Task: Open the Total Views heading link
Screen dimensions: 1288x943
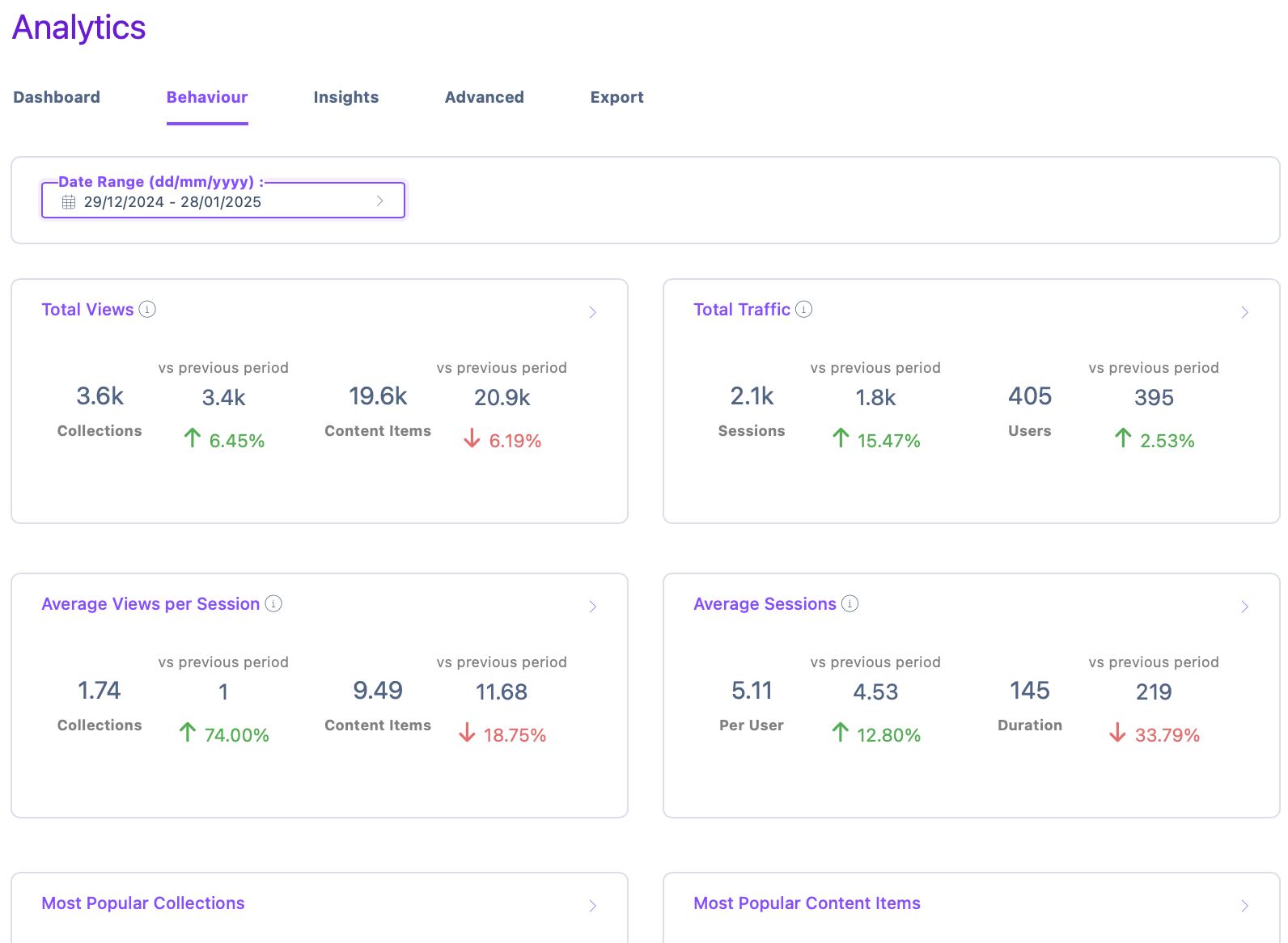Action: coord(87,310)
